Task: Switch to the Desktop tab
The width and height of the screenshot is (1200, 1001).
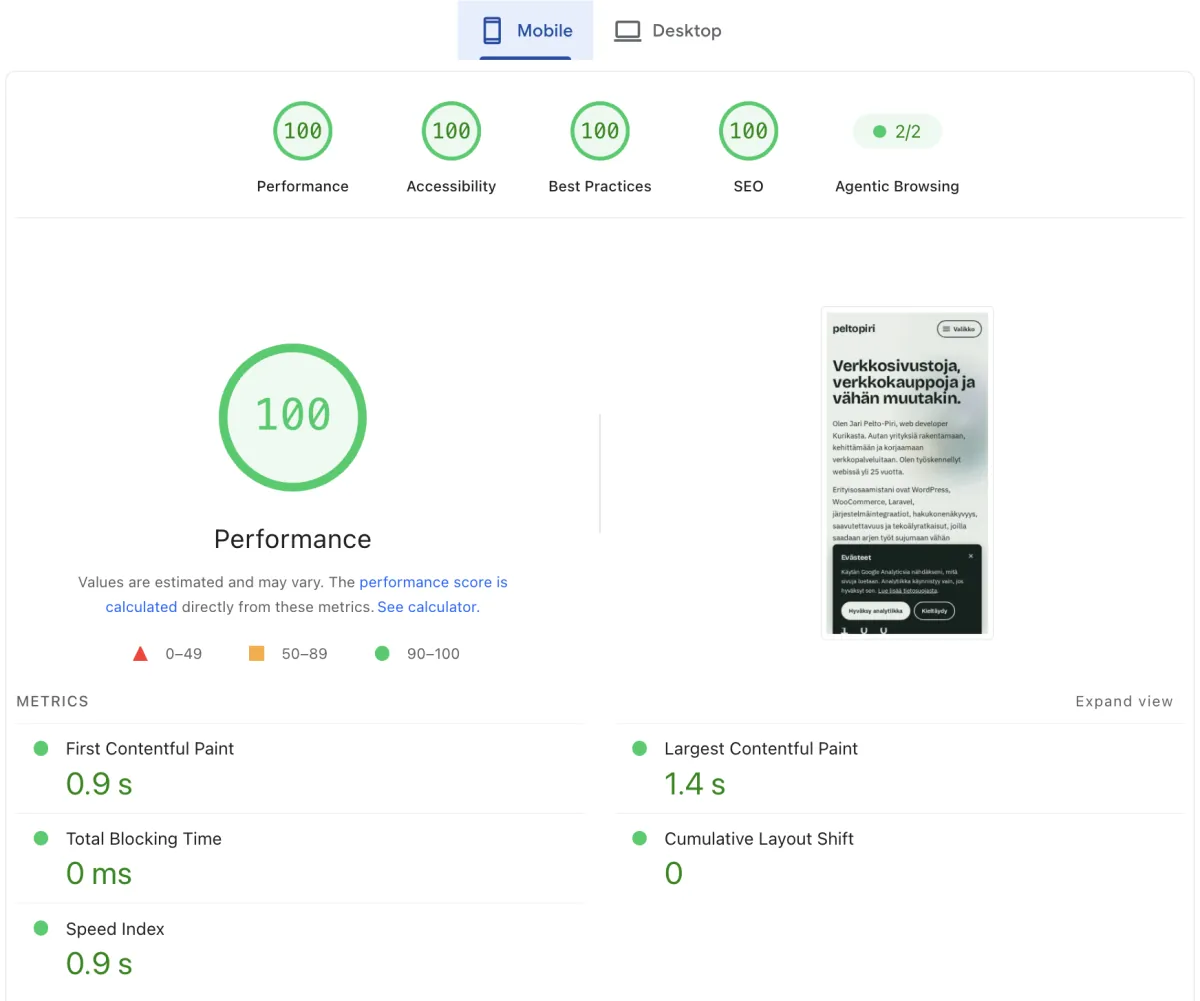Action: click(x=667, y=30)
